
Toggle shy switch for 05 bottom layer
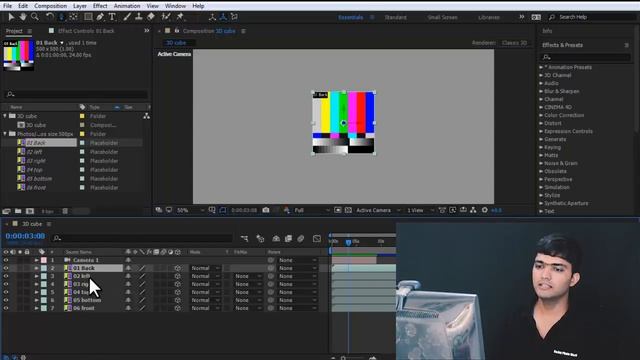[x=128, y=300]
